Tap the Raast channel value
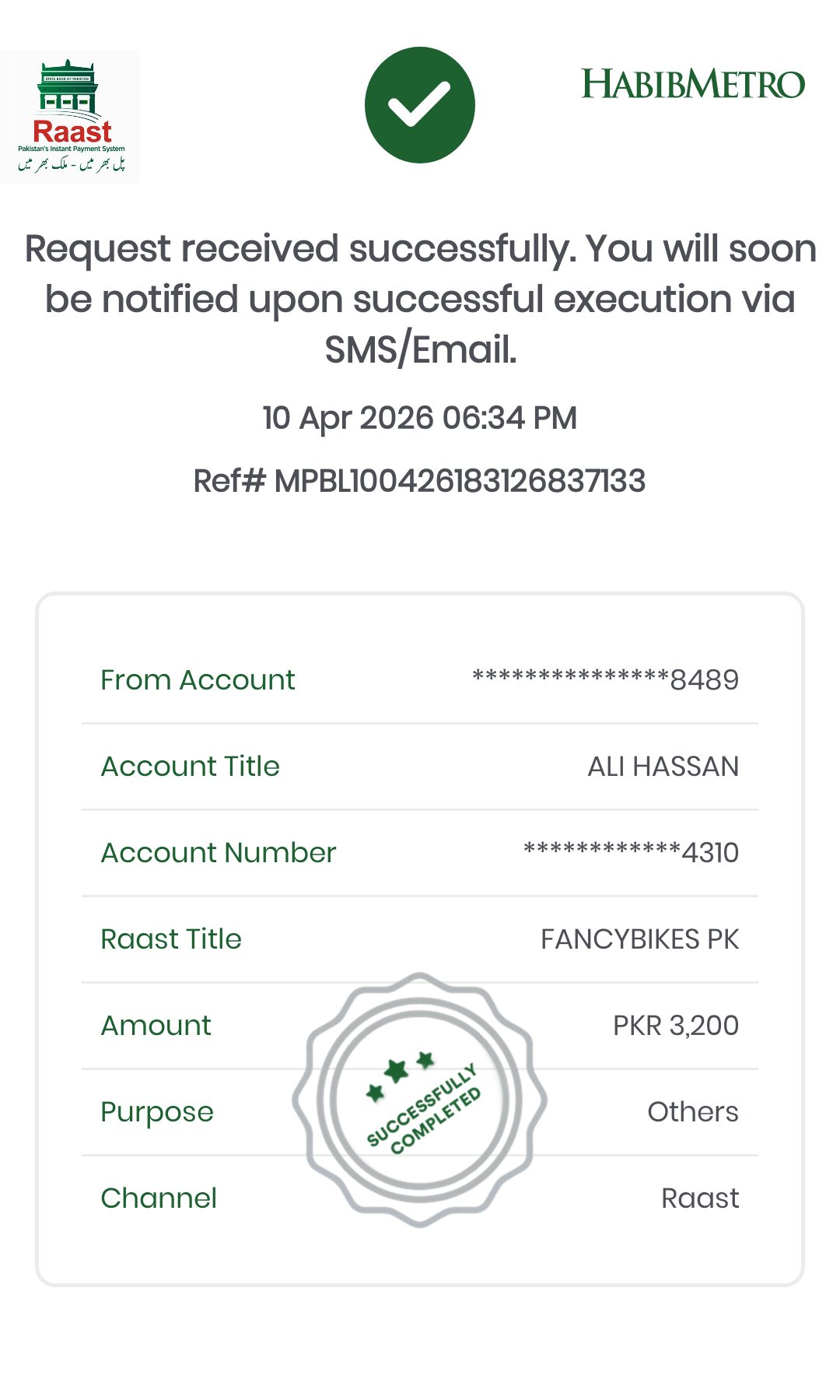The width and height of the screenshot is (840, 1400). point(700,1198)
